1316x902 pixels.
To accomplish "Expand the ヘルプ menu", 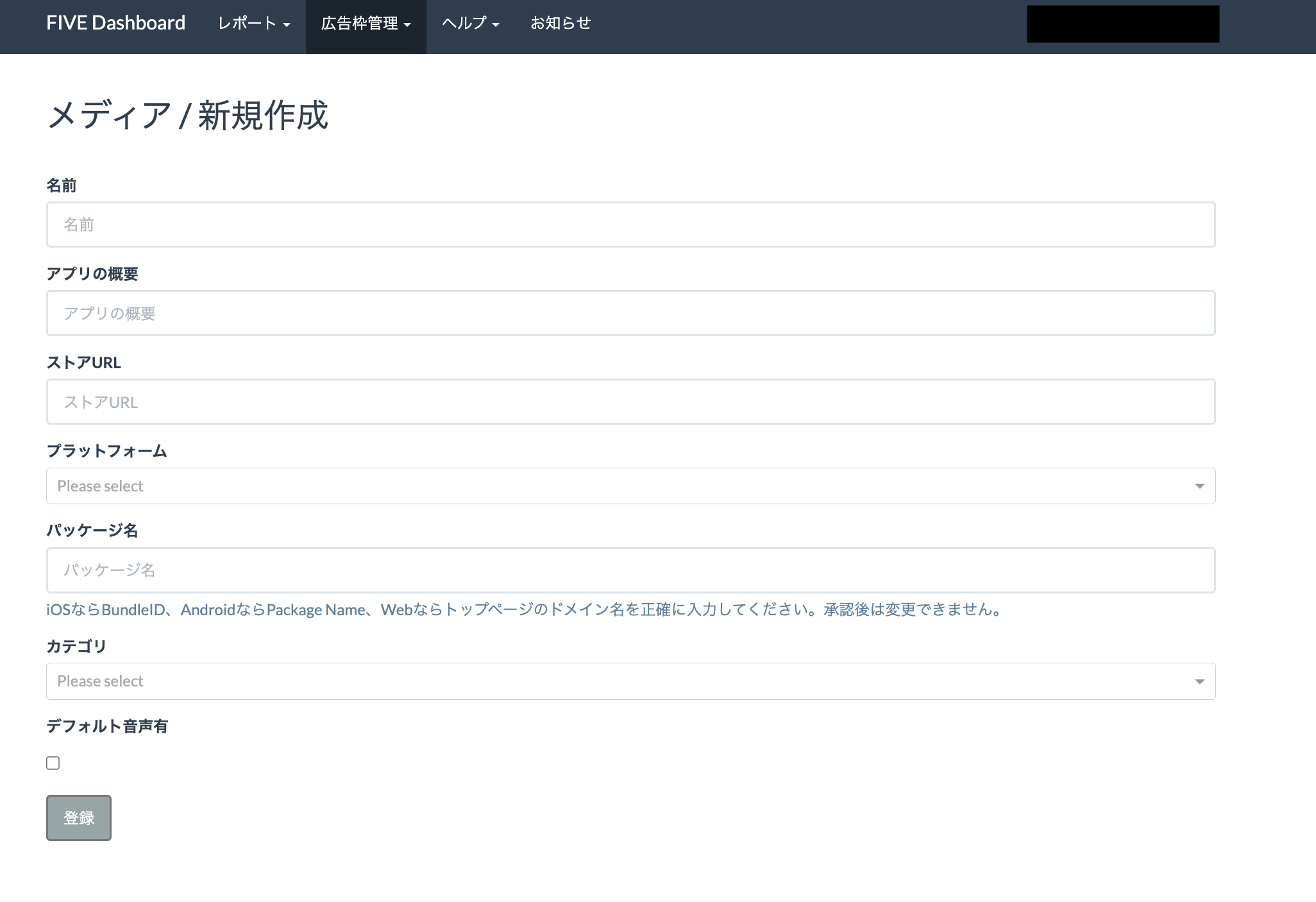I will click(x=469, y=24).
